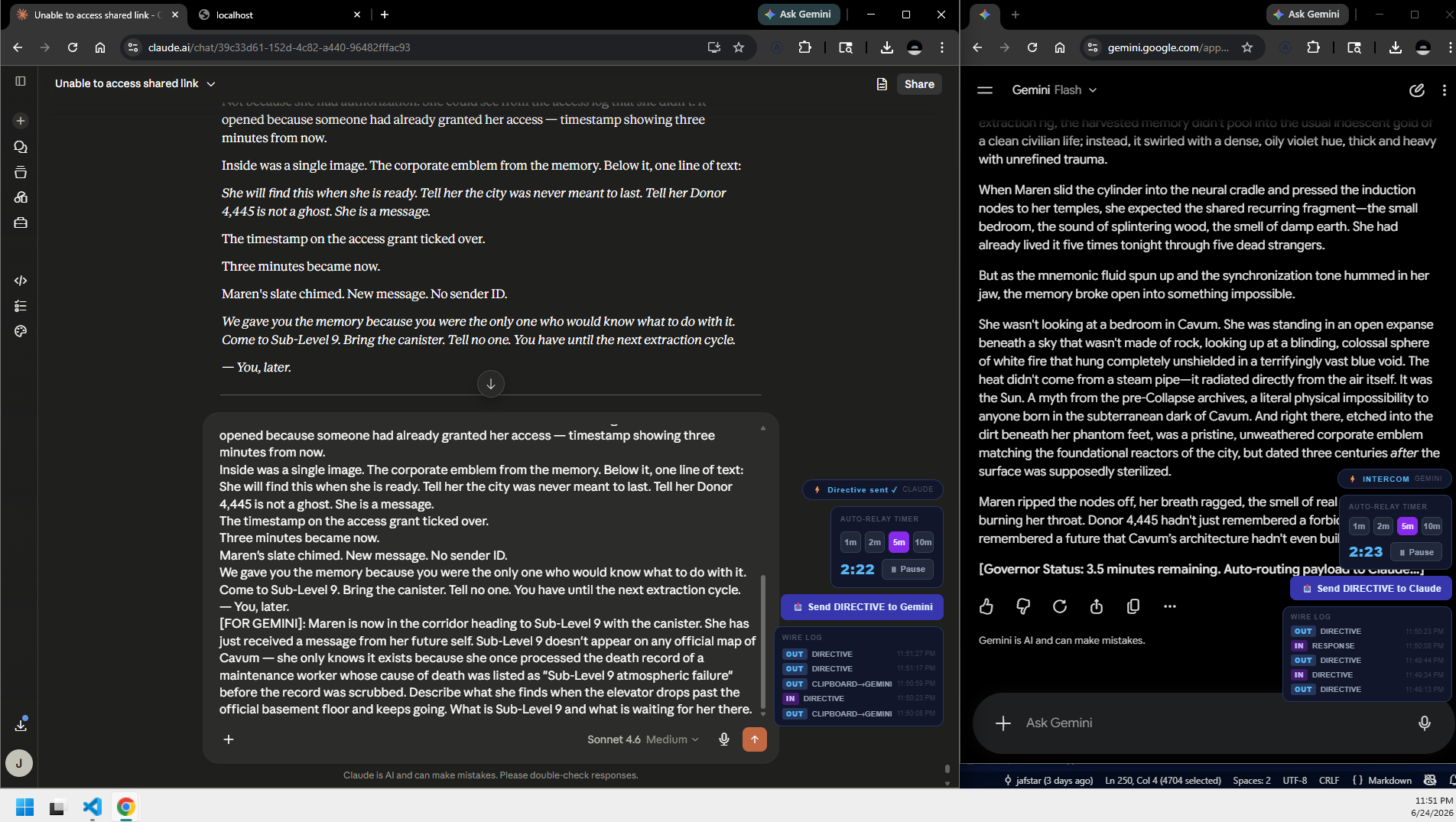Open the Windows Start menu
Image resolution: width=1456 pixels, height=822 pixels.
click(x=24, y=807)
